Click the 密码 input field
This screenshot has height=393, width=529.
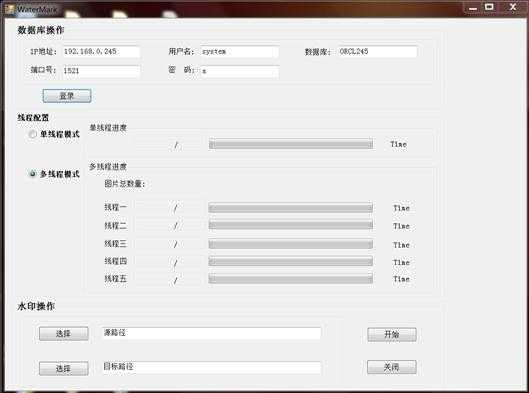coord(240,71)
